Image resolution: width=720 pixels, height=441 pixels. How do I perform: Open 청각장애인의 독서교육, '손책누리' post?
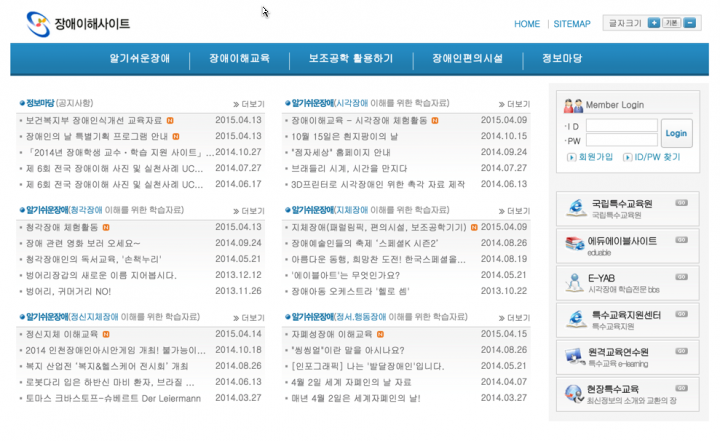coord(94,260)
